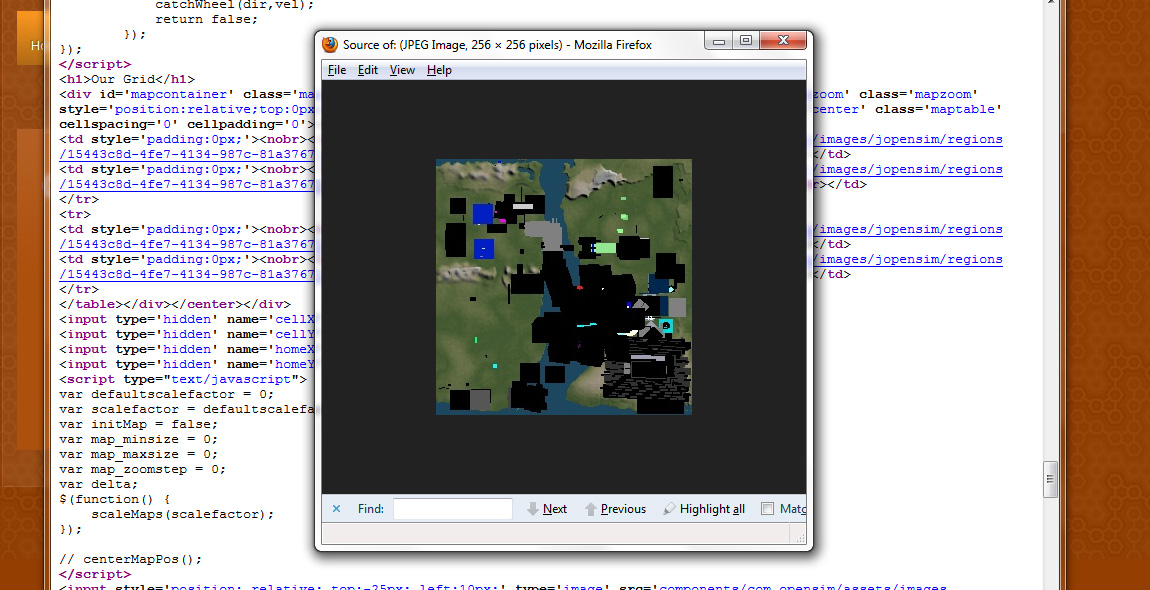Click the vertical scrollbar thumb in the page source window
The height and width of the screenshot is (590, 1150).
1050,480
